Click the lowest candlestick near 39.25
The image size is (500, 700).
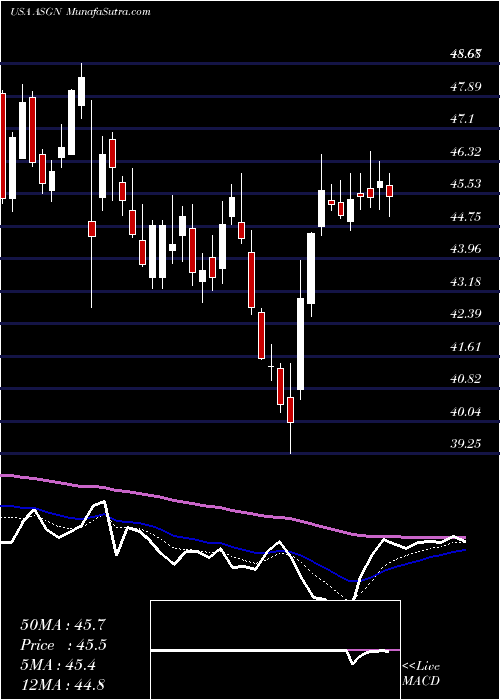(x=291, y=409)
